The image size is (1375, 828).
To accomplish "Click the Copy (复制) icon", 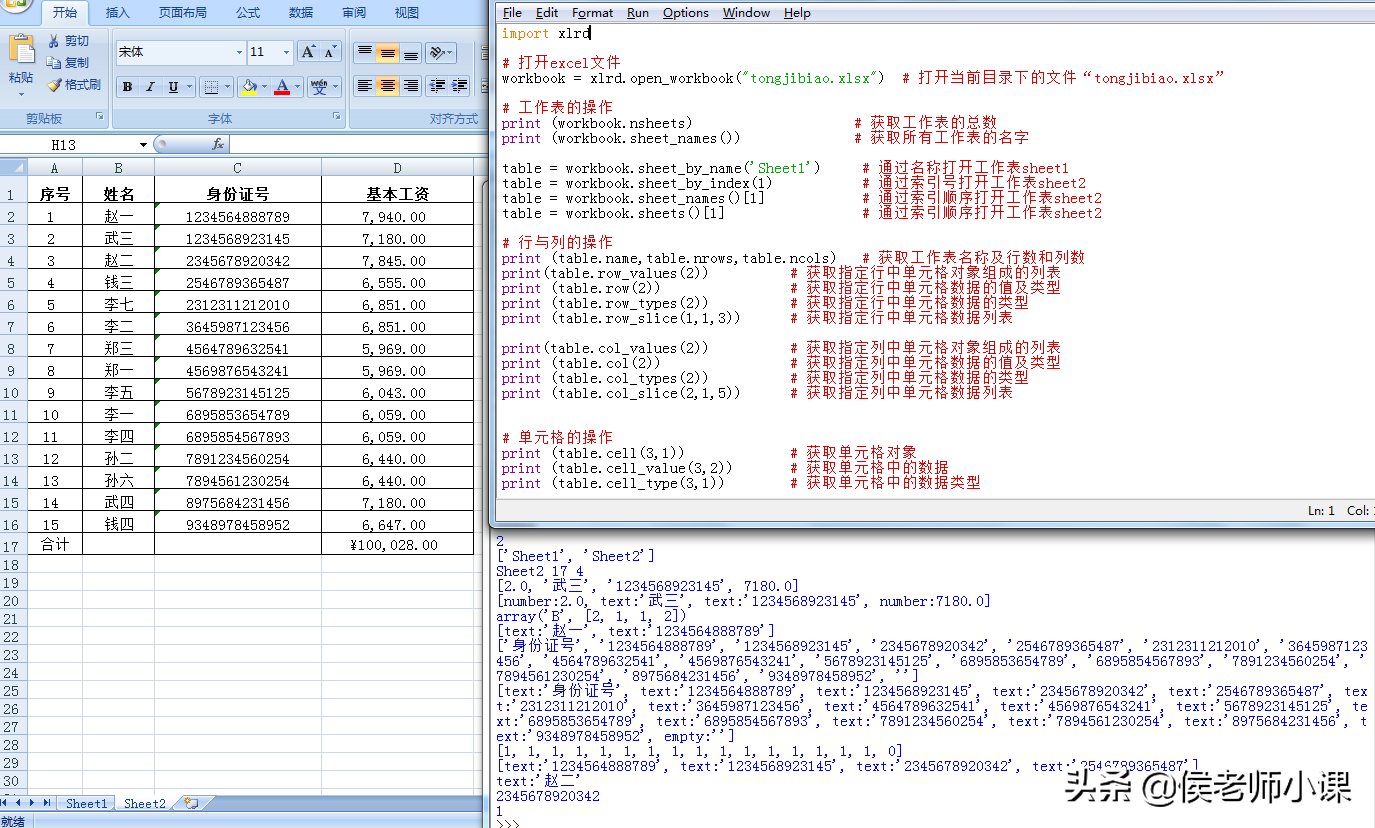I will point(54,63).
